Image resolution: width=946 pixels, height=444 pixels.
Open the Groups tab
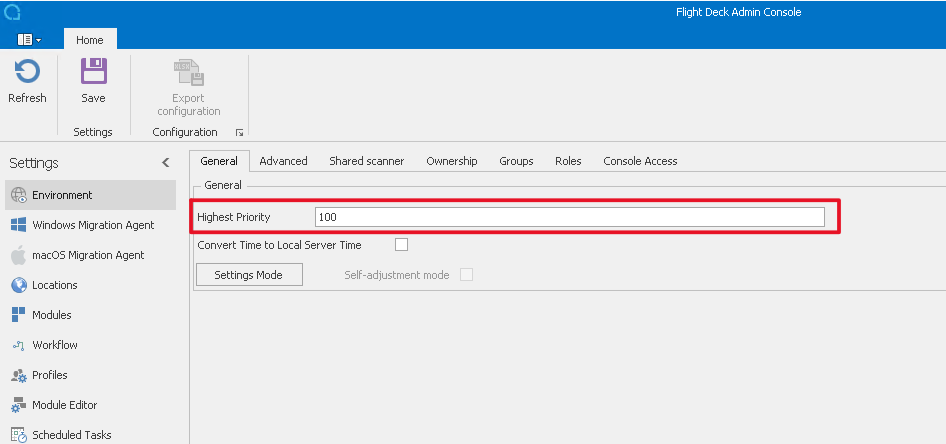[x=516, y=161]
